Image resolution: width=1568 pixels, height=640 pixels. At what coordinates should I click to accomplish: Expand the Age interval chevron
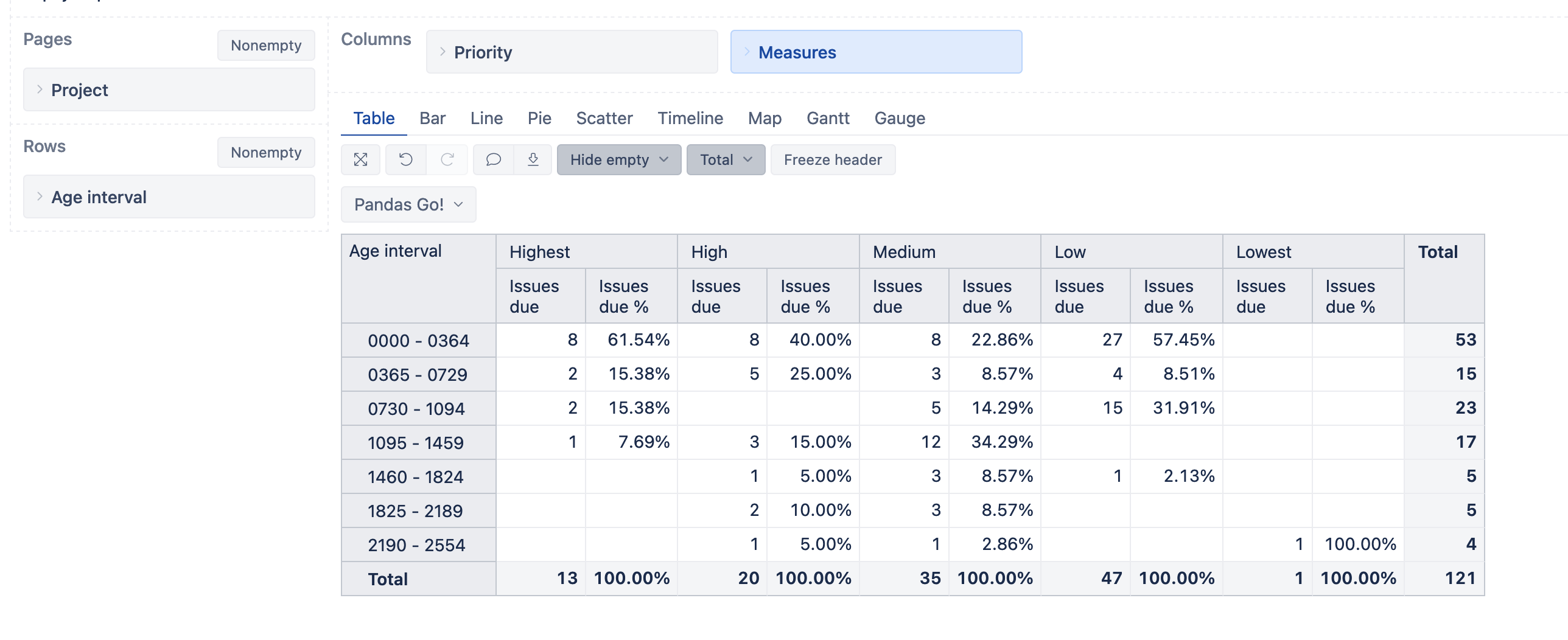click(x=40, y=197)
